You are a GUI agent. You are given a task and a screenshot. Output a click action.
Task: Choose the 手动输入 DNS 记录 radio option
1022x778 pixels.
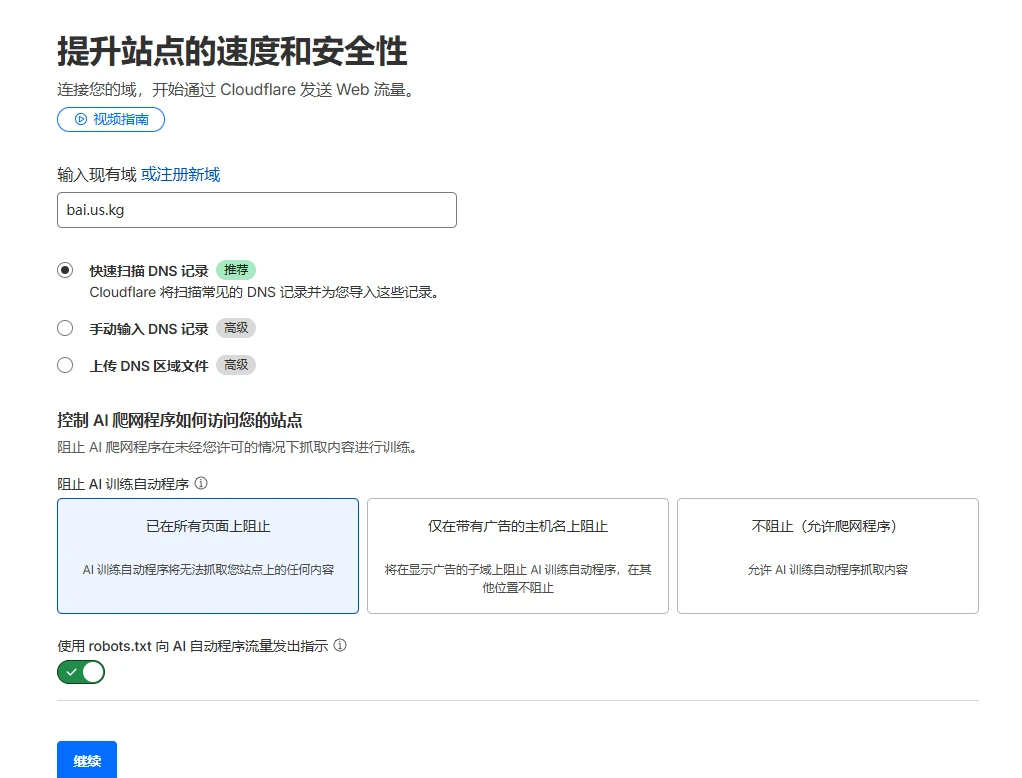[x=65, y=328]
